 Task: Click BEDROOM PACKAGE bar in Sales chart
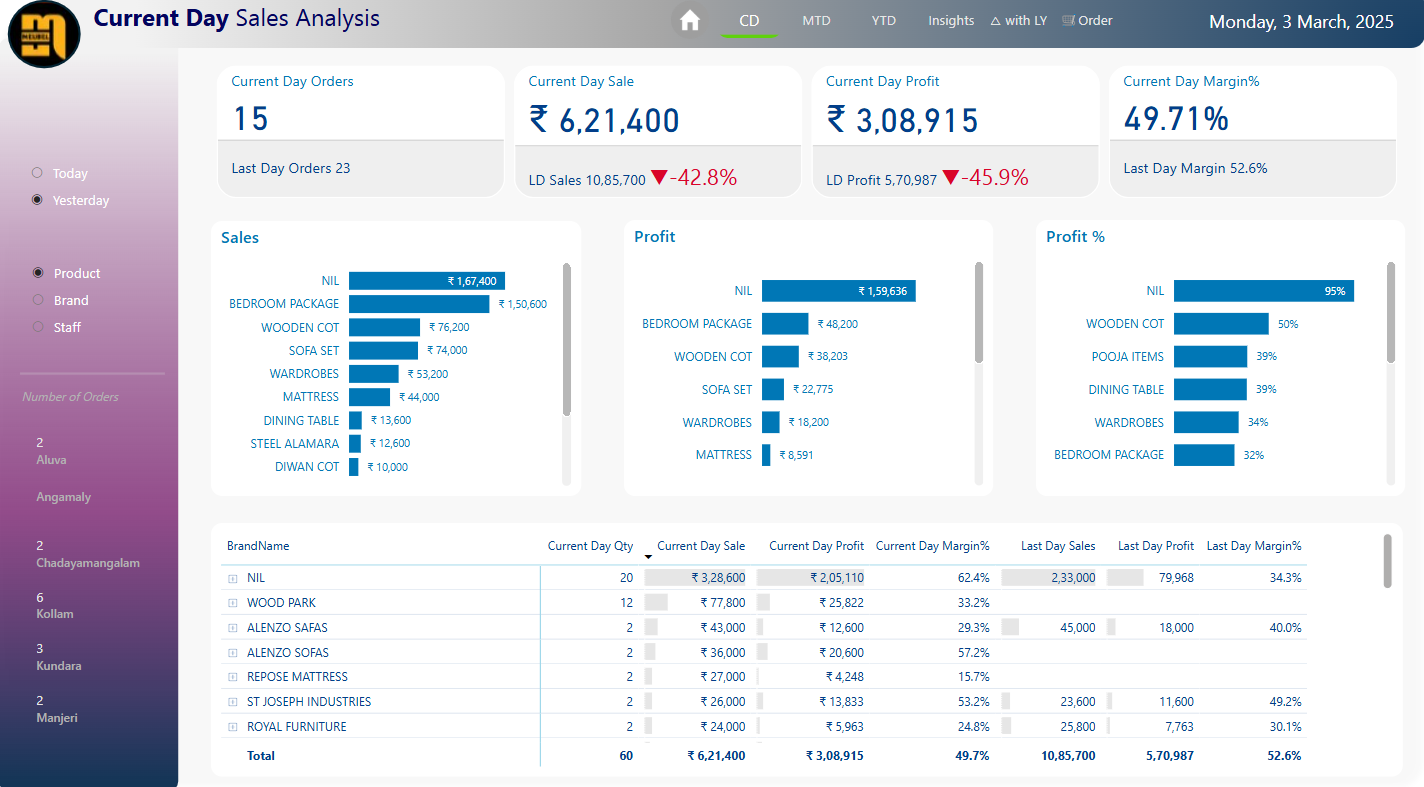(x=419, y=304)
